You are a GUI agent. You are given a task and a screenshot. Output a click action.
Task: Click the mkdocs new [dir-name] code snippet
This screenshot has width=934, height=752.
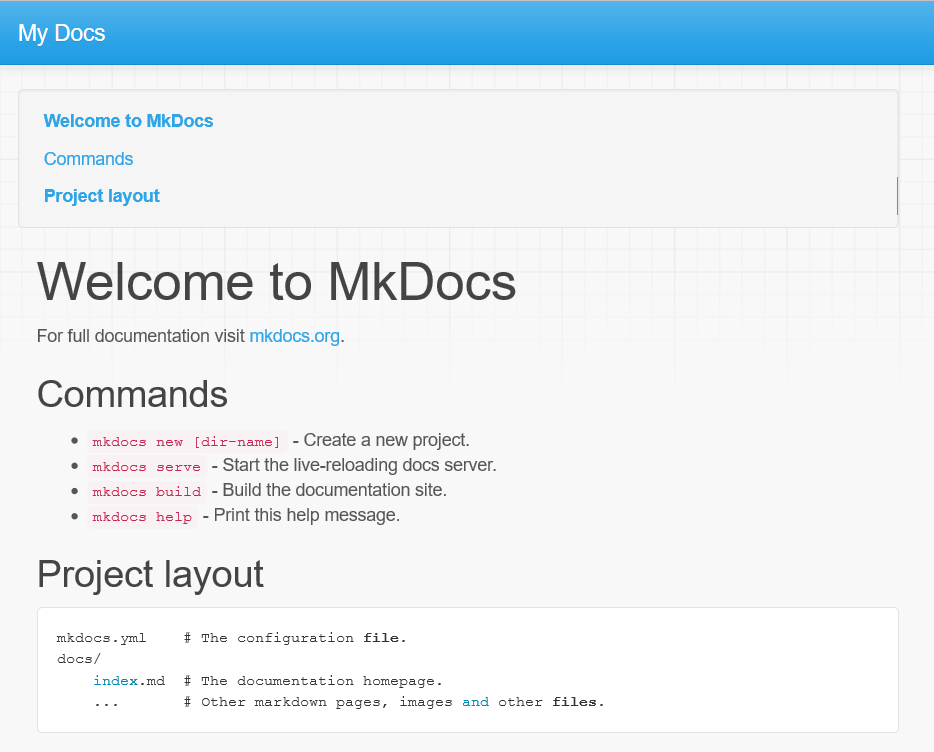[x=187, y=442]
